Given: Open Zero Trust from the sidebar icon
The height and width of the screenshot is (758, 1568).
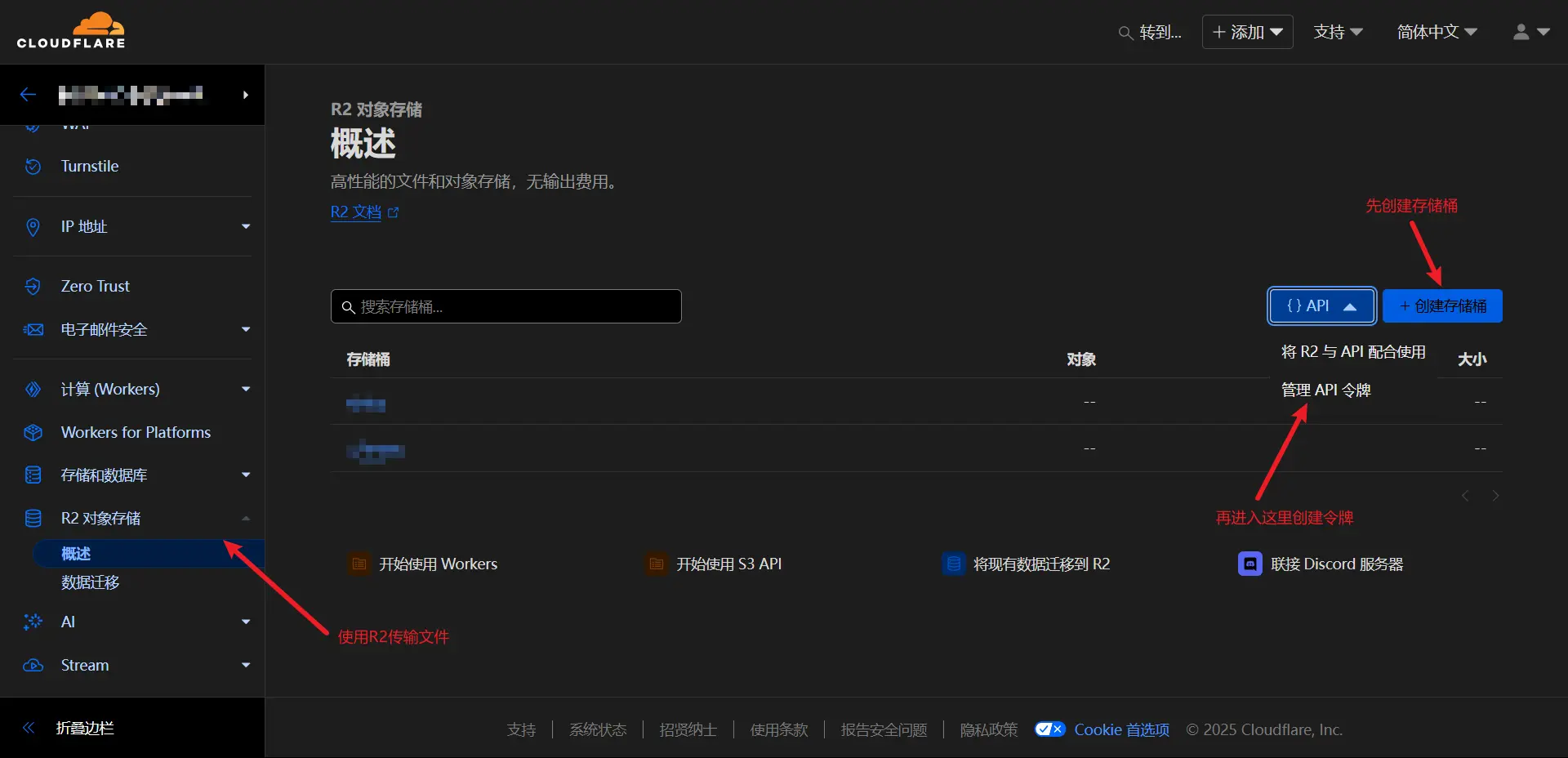Looking at the screenshot, I should (32, 286).
